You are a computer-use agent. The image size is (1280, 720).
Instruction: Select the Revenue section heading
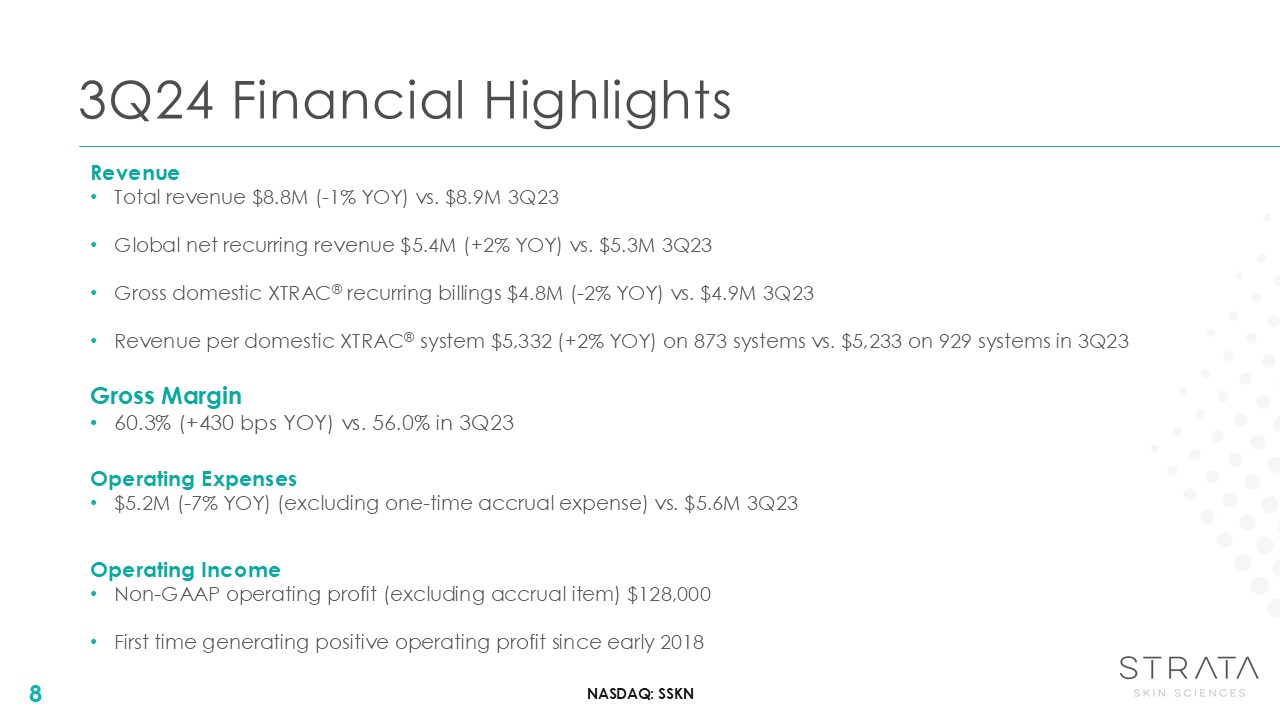tap(135, 173)
